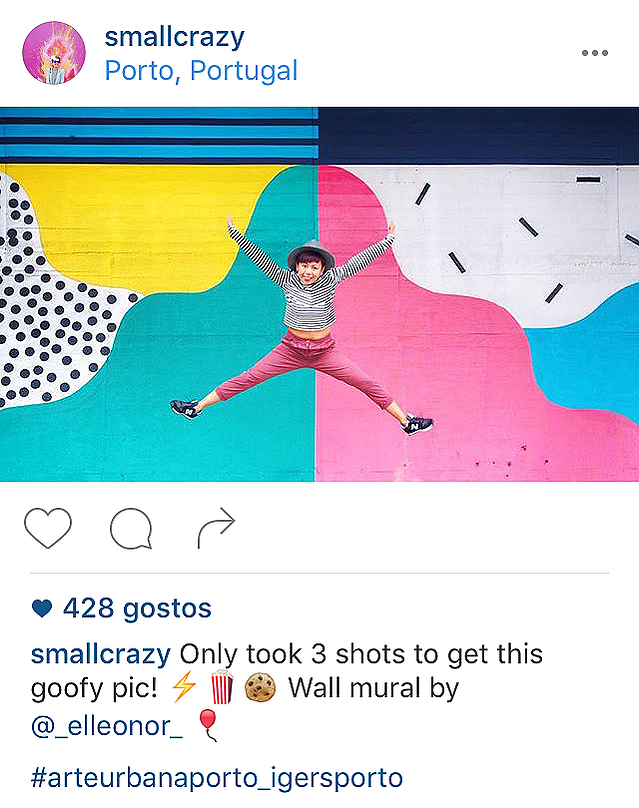The width and height of the screenshot is (639, 808).
Task: View the 428 gostos likes list
Action: coord(137,608)
